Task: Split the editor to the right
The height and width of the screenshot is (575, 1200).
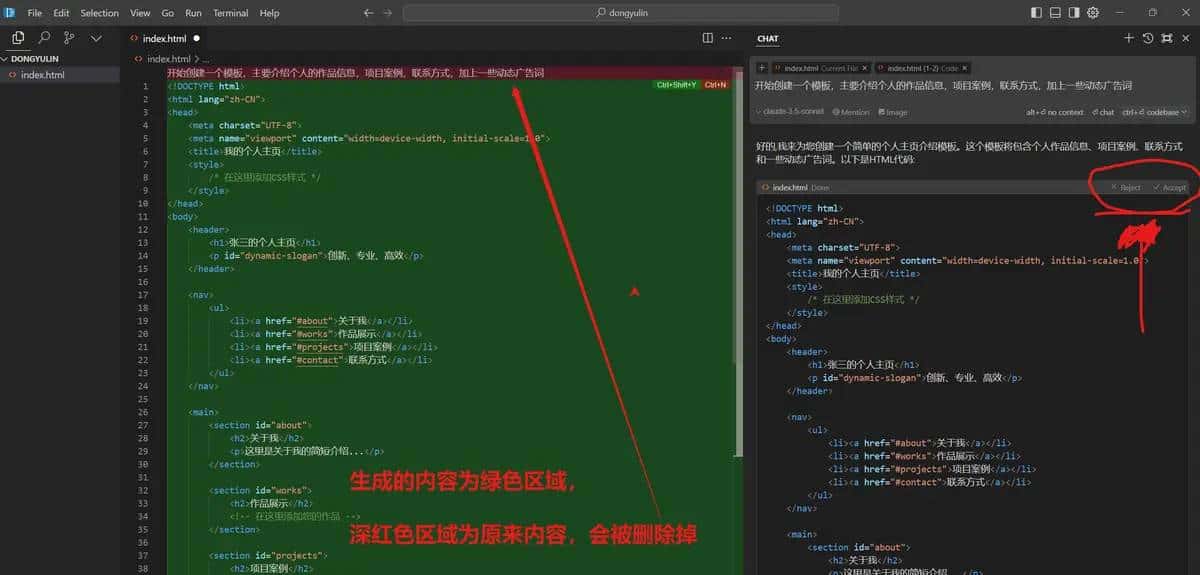Action: tap(708, 38)
